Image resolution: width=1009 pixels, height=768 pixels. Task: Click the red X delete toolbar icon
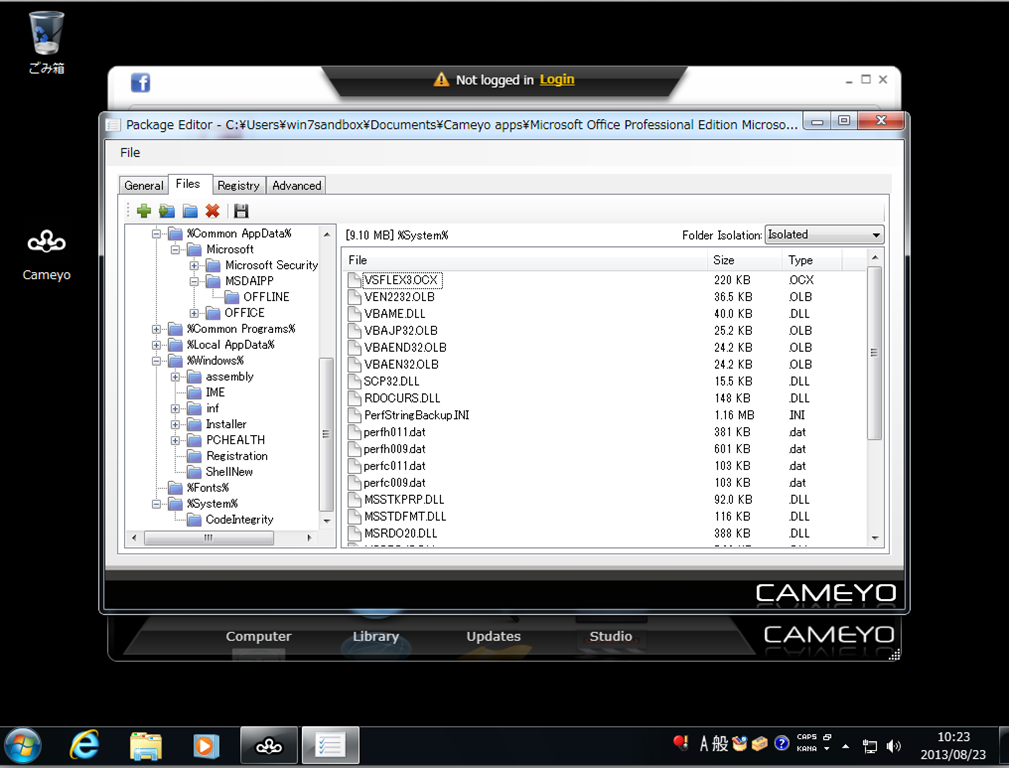click(x=212, y=211)
